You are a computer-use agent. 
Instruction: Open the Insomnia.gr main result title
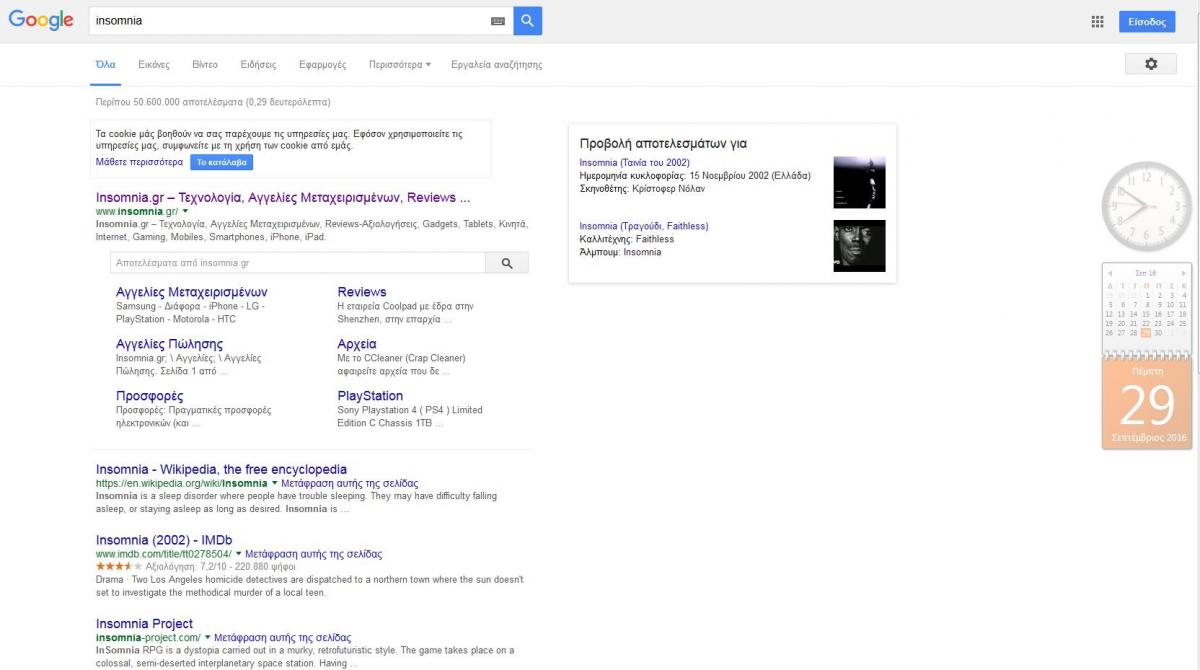tap(283, 197)
